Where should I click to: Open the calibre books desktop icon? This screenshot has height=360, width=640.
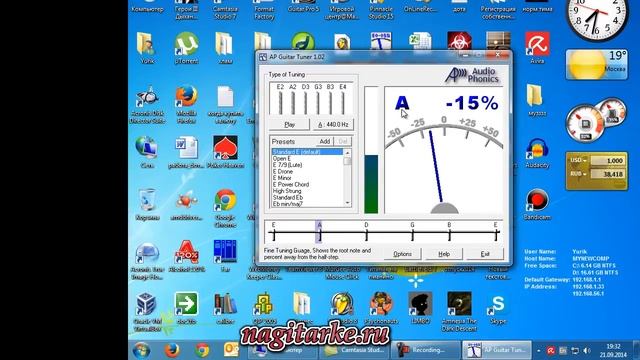(225, 304)
